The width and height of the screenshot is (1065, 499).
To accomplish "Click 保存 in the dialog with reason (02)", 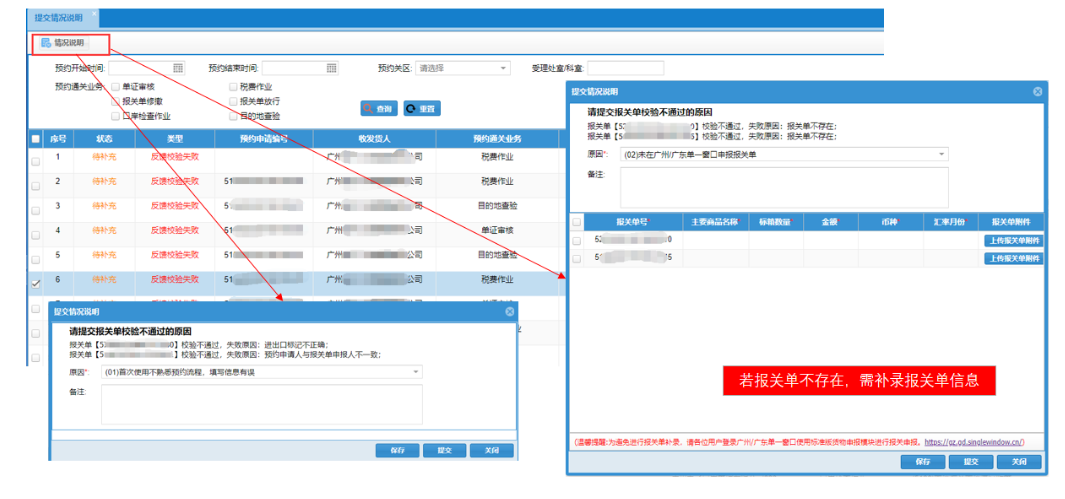I will (922, 462).
